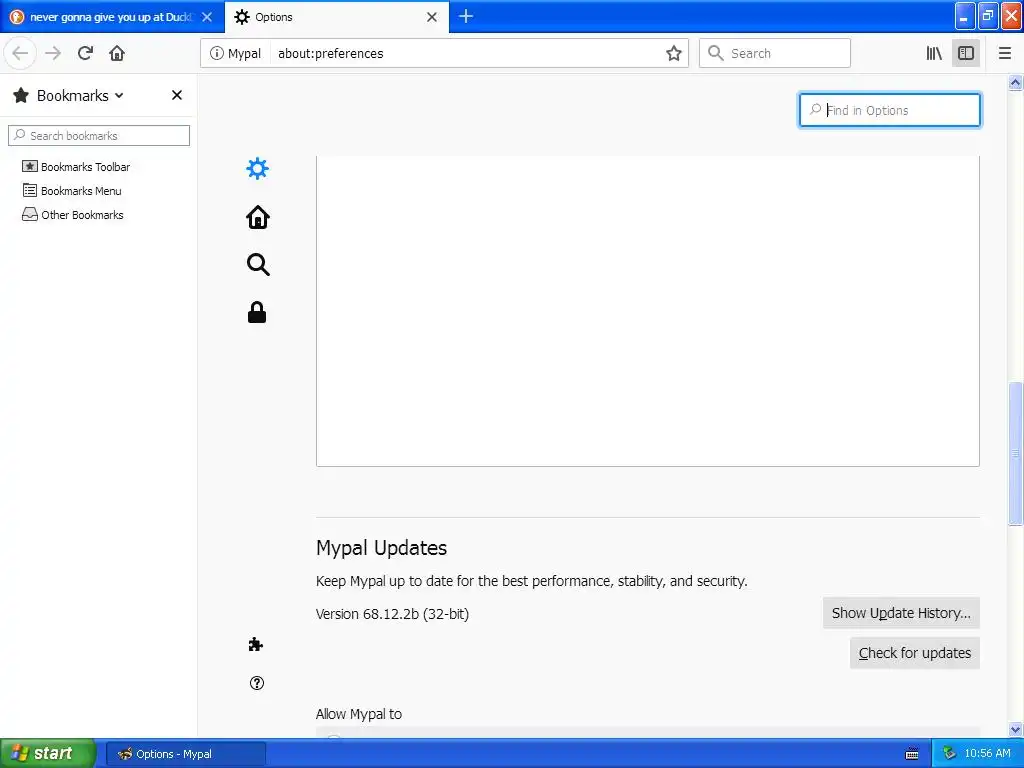Close the Bookmarks sidebar
Image resolution: width=1024 pixels, height=768 pixels.
coord(176,95)
